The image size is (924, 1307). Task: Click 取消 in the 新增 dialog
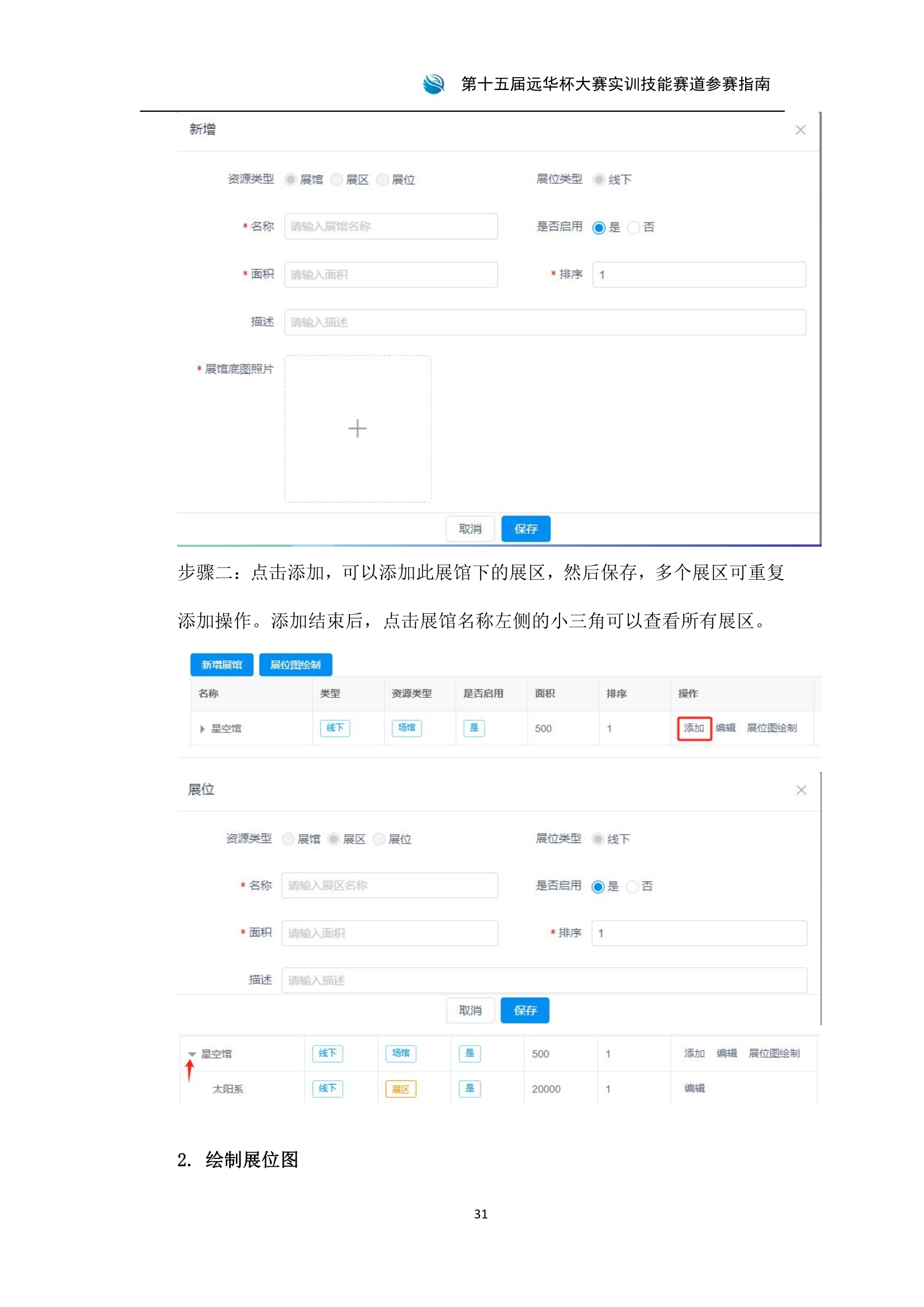click(x=470, y=529)
